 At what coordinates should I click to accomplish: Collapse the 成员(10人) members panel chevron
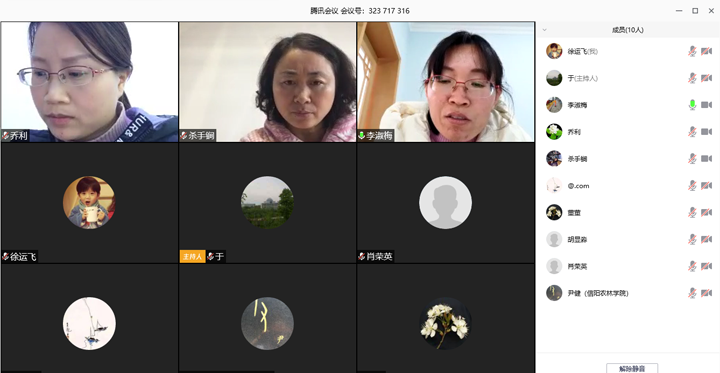pos(545,30)
